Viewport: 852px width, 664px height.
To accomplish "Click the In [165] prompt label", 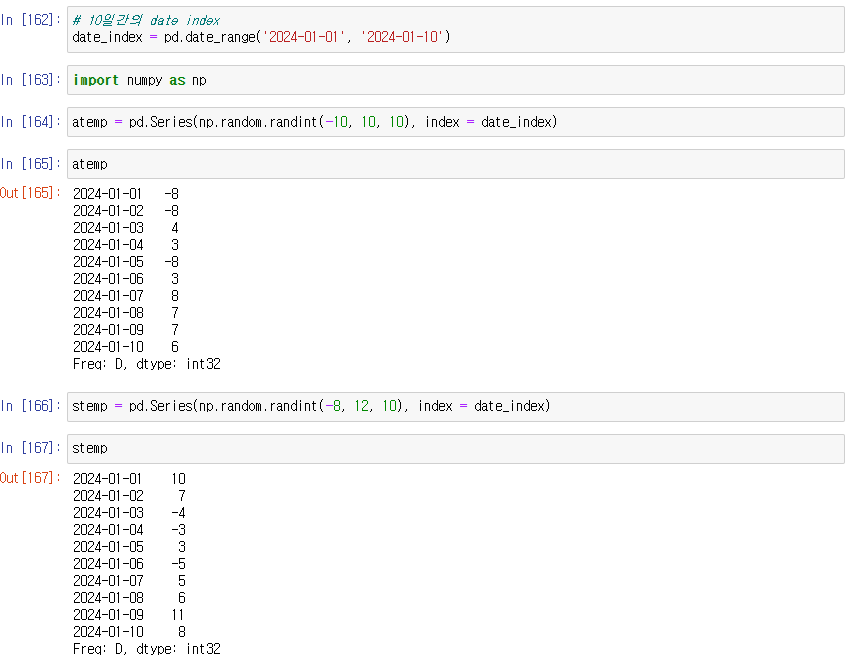I will click(30, 164).
